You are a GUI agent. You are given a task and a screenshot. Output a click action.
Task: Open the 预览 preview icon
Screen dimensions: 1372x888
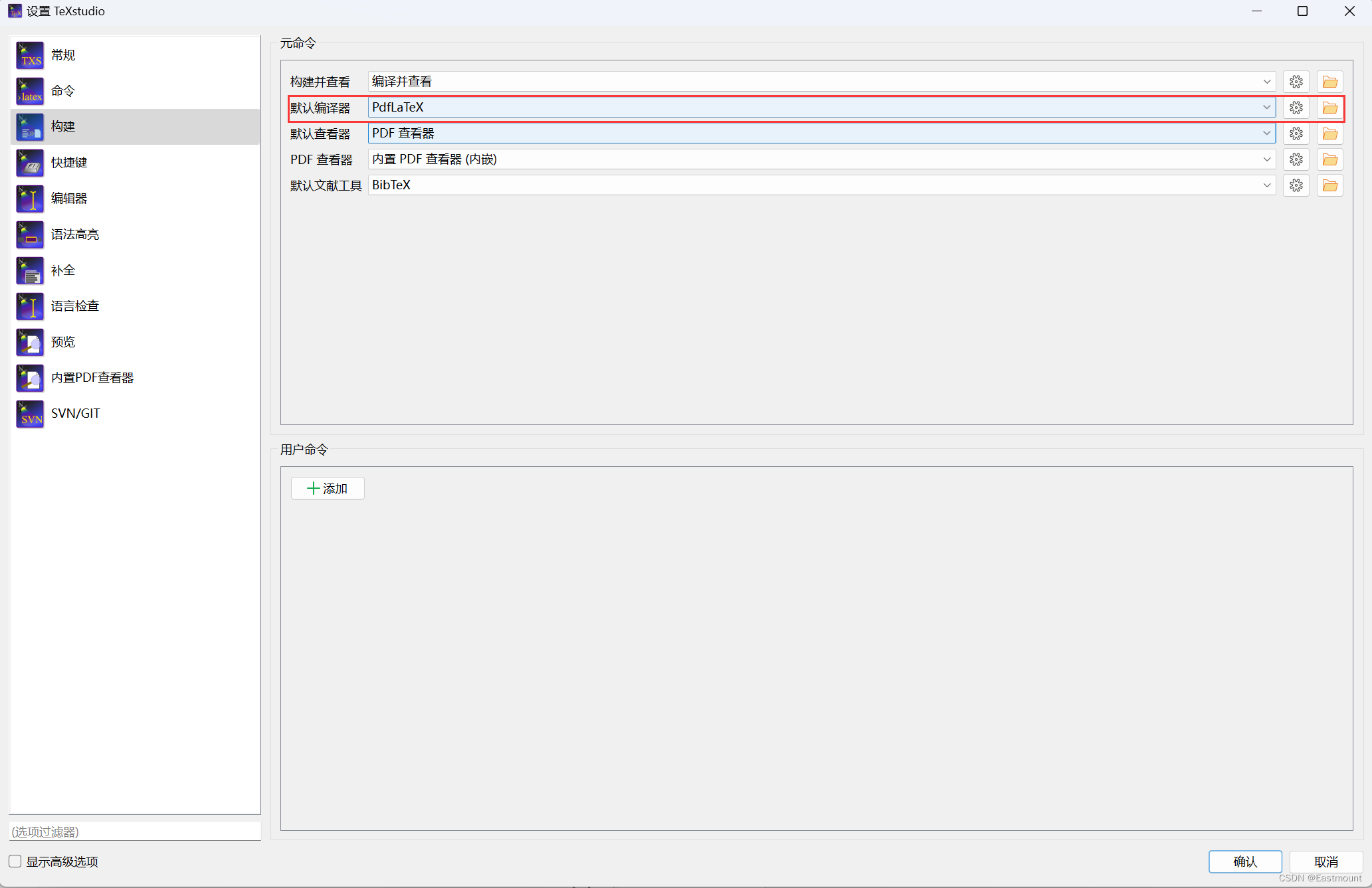pos(30,342)
